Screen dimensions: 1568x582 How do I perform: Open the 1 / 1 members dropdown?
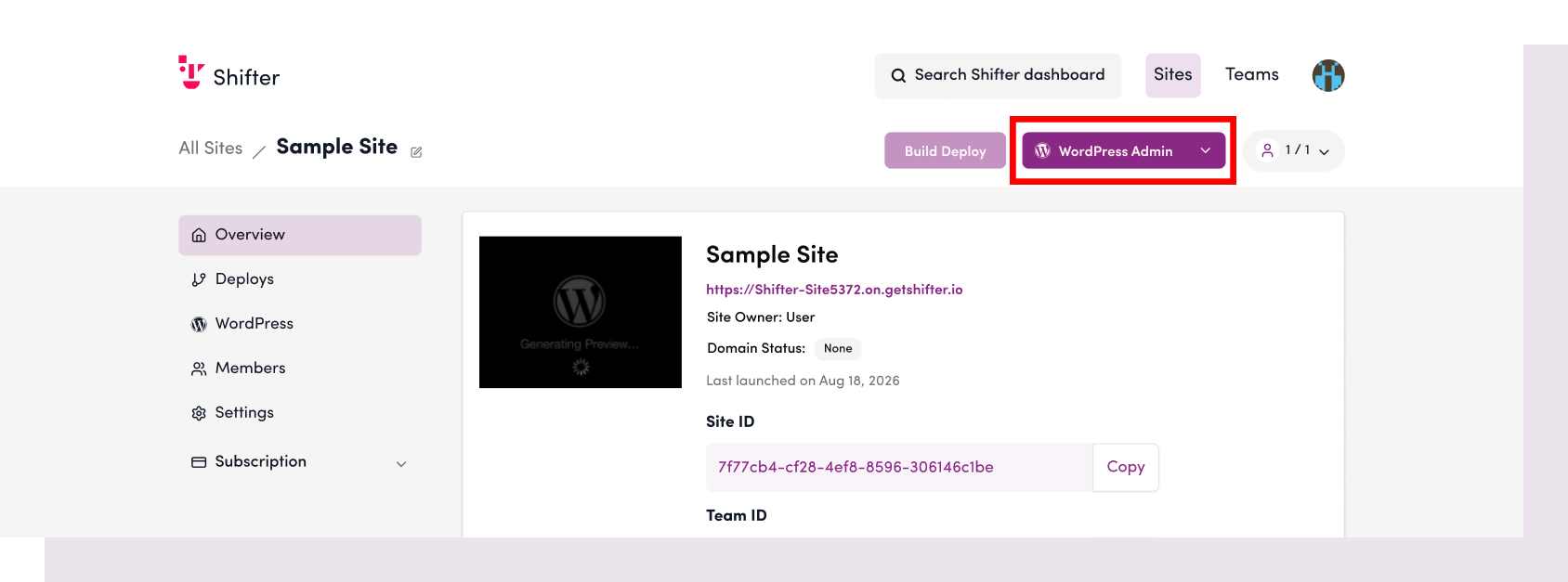click(x=1294, y=150)
